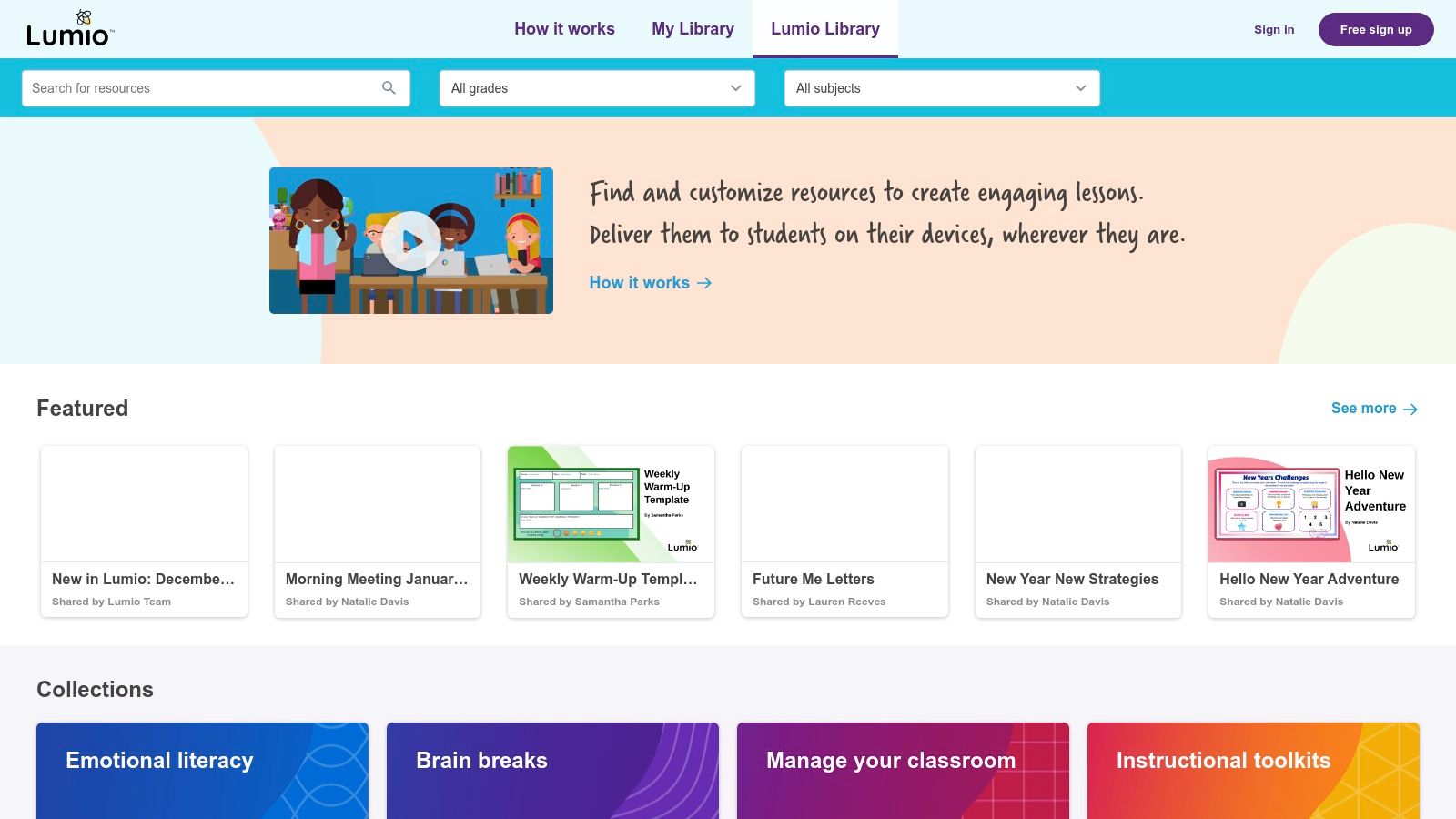Expand the All subjects dropdown
Image resolution: width=1456 pixels, height=819 pixels.
(942, 87)
